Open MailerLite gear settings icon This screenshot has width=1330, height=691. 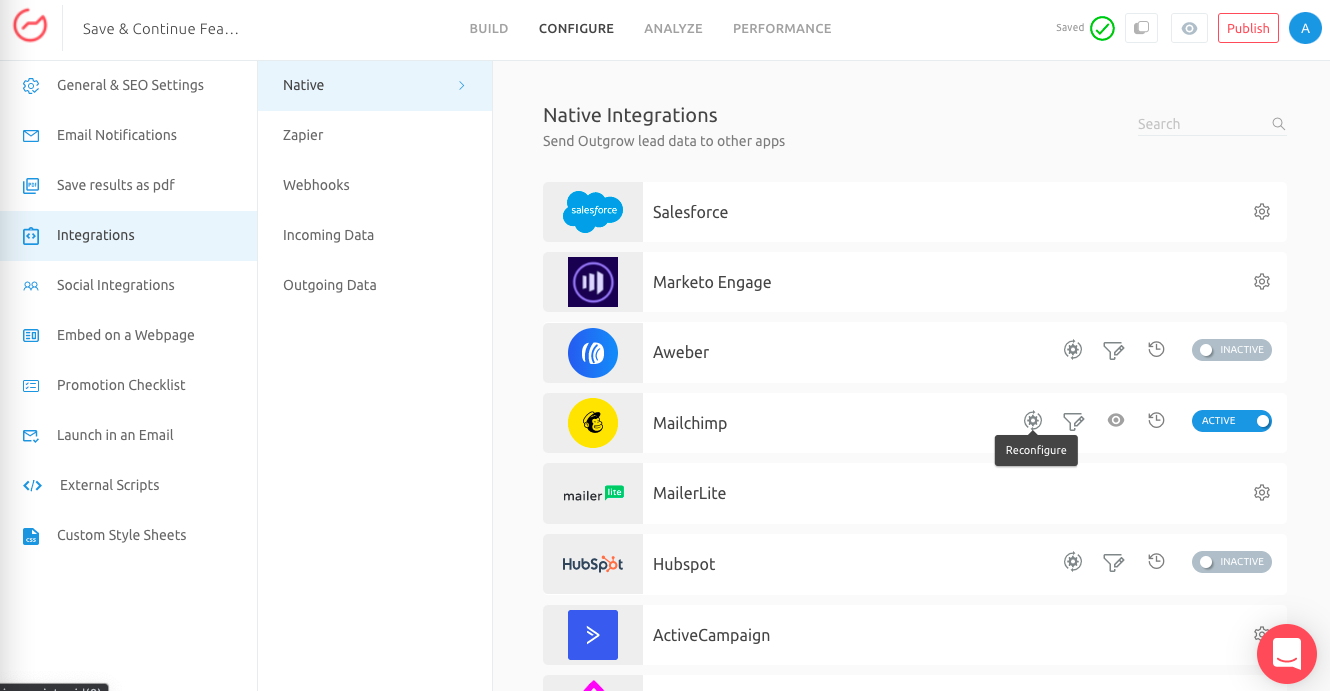(x=1262, y=493)
